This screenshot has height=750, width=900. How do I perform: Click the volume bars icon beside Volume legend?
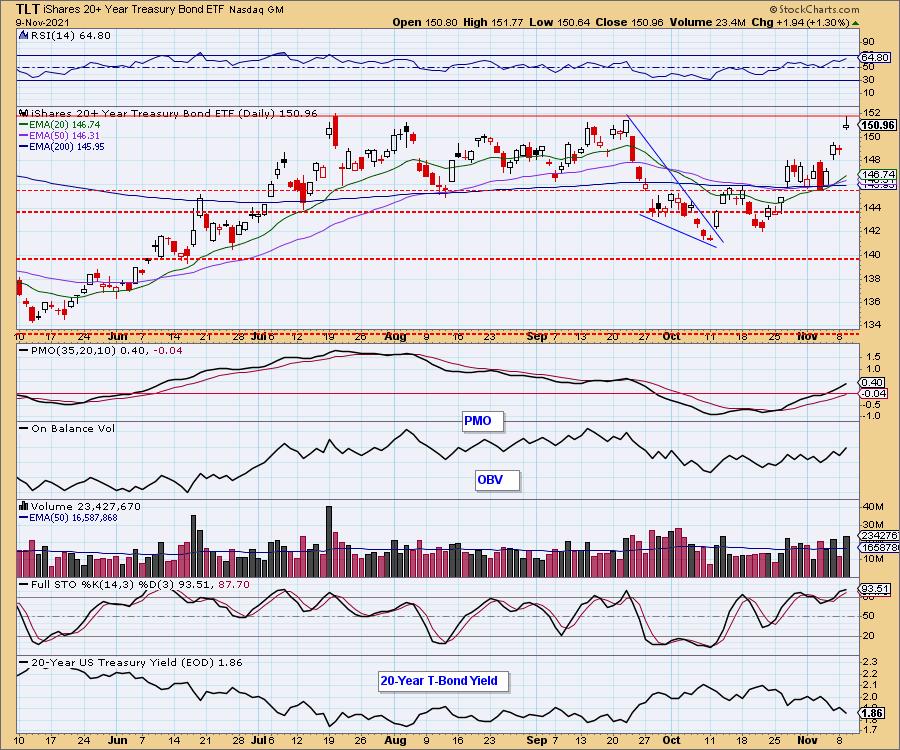click(x=24, y=506)
